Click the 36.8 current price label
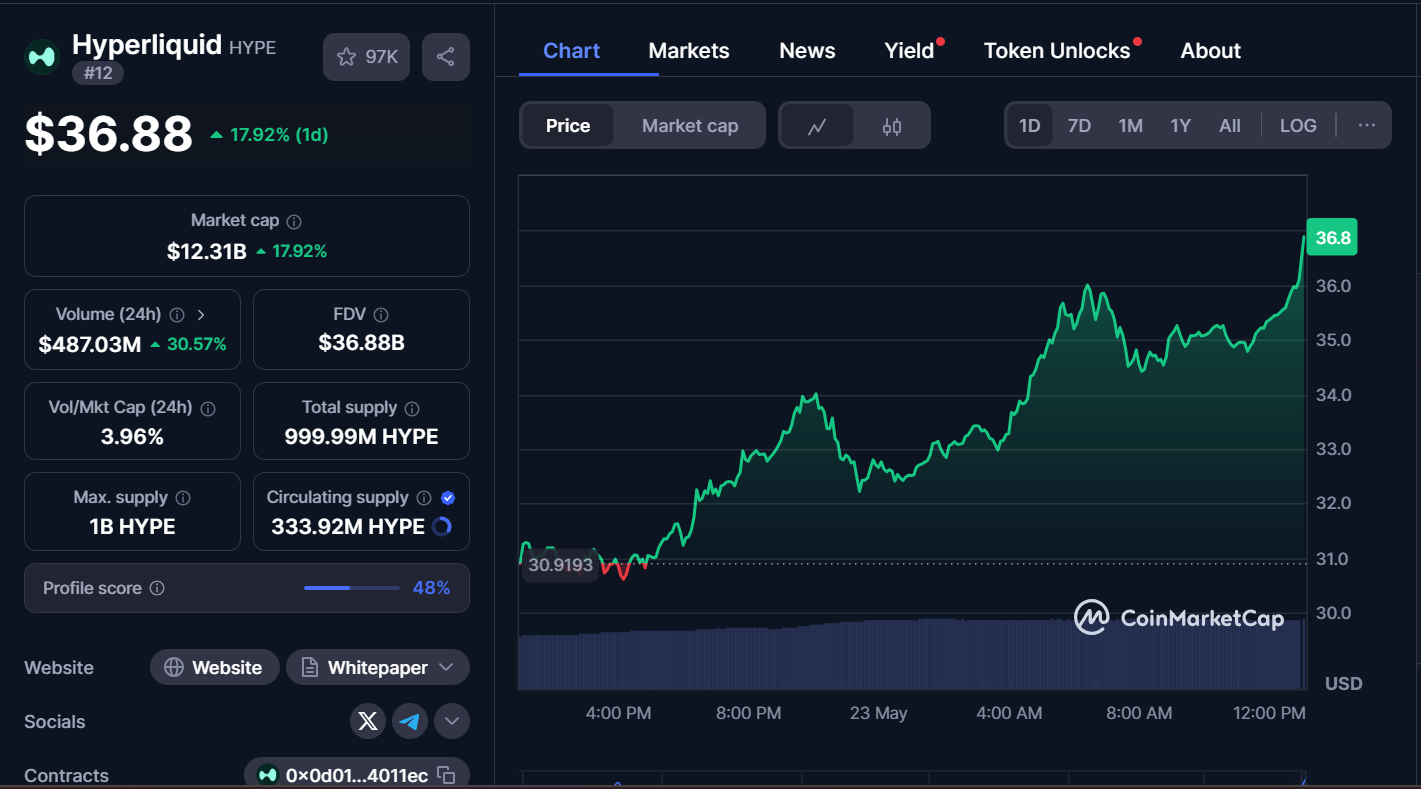 point(1332,237)
